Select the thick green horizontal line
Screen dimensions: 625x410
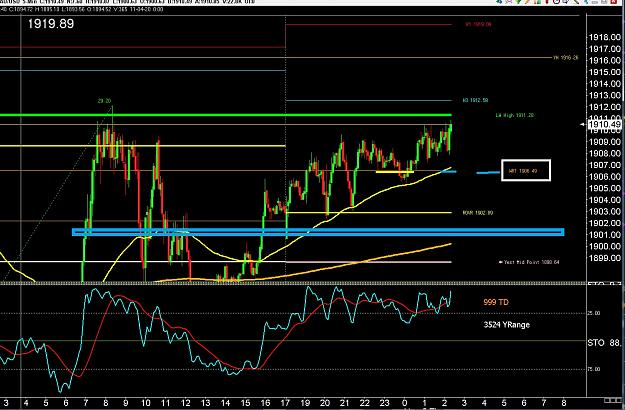pyautogui.click(x=226, y=115)
